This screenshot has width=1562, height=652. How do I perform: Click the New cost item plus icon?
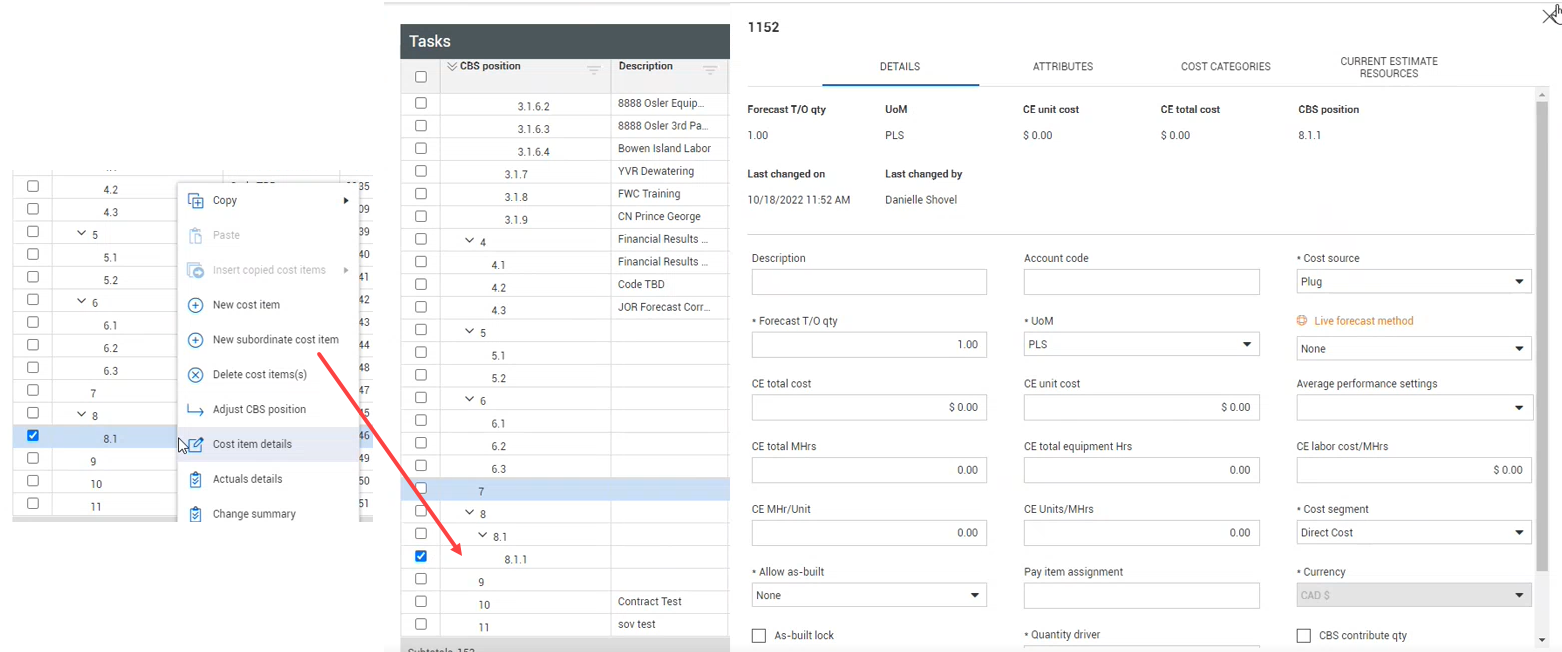196,305
